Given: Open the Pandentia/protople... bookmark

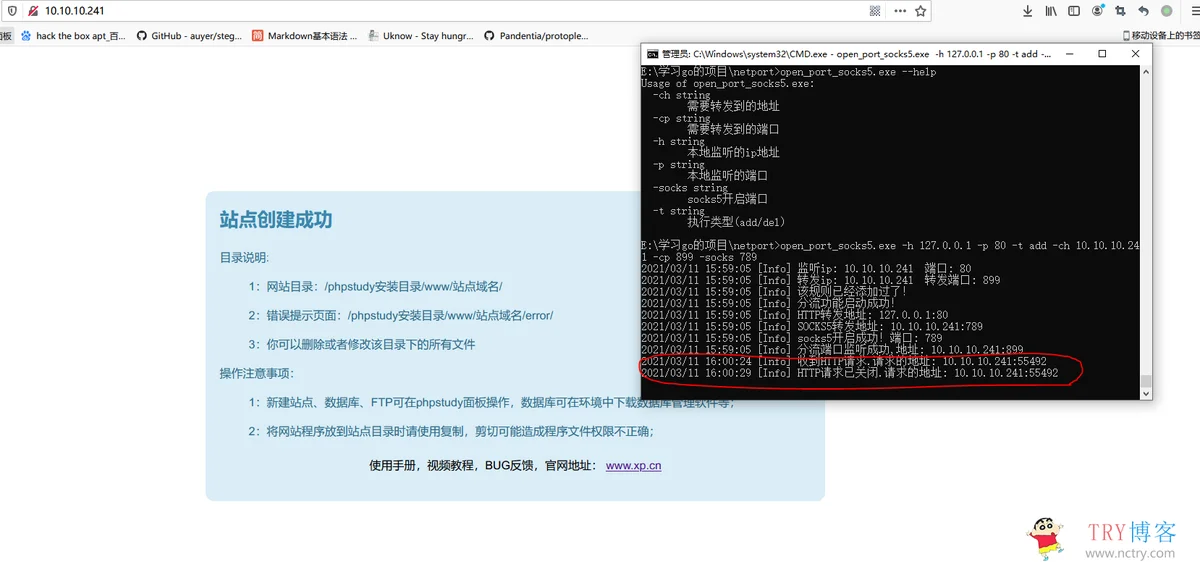Looking at the screenshot, I should [538, 35].
